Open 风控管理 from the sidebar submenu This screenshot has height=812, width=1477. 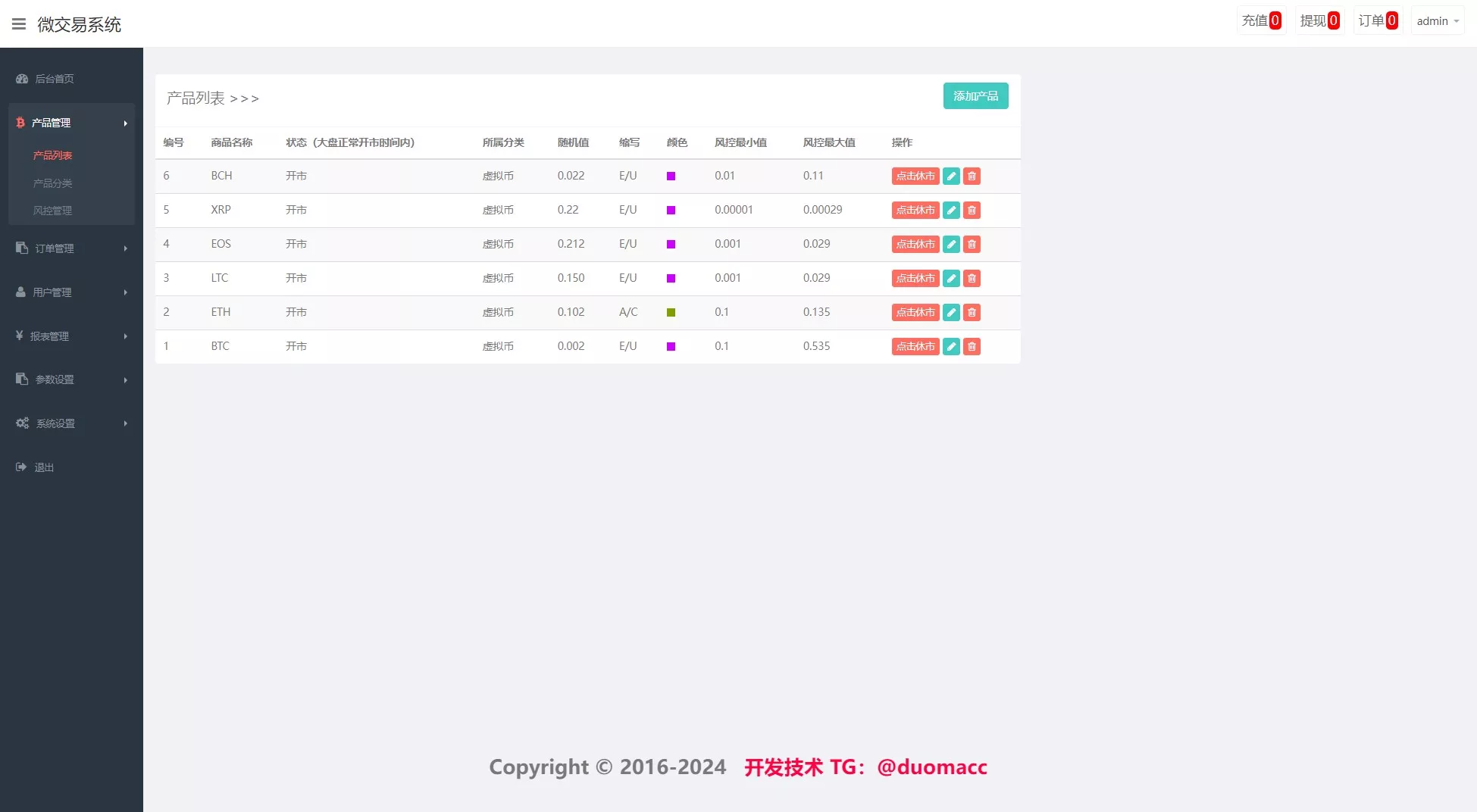pos(52,211)
